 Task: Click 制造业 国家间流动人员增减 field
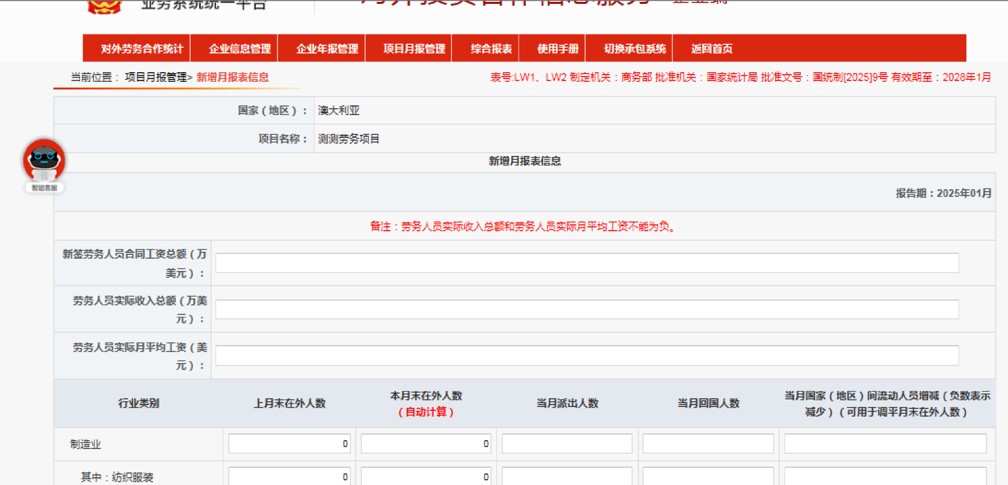[x=885, y=443]
